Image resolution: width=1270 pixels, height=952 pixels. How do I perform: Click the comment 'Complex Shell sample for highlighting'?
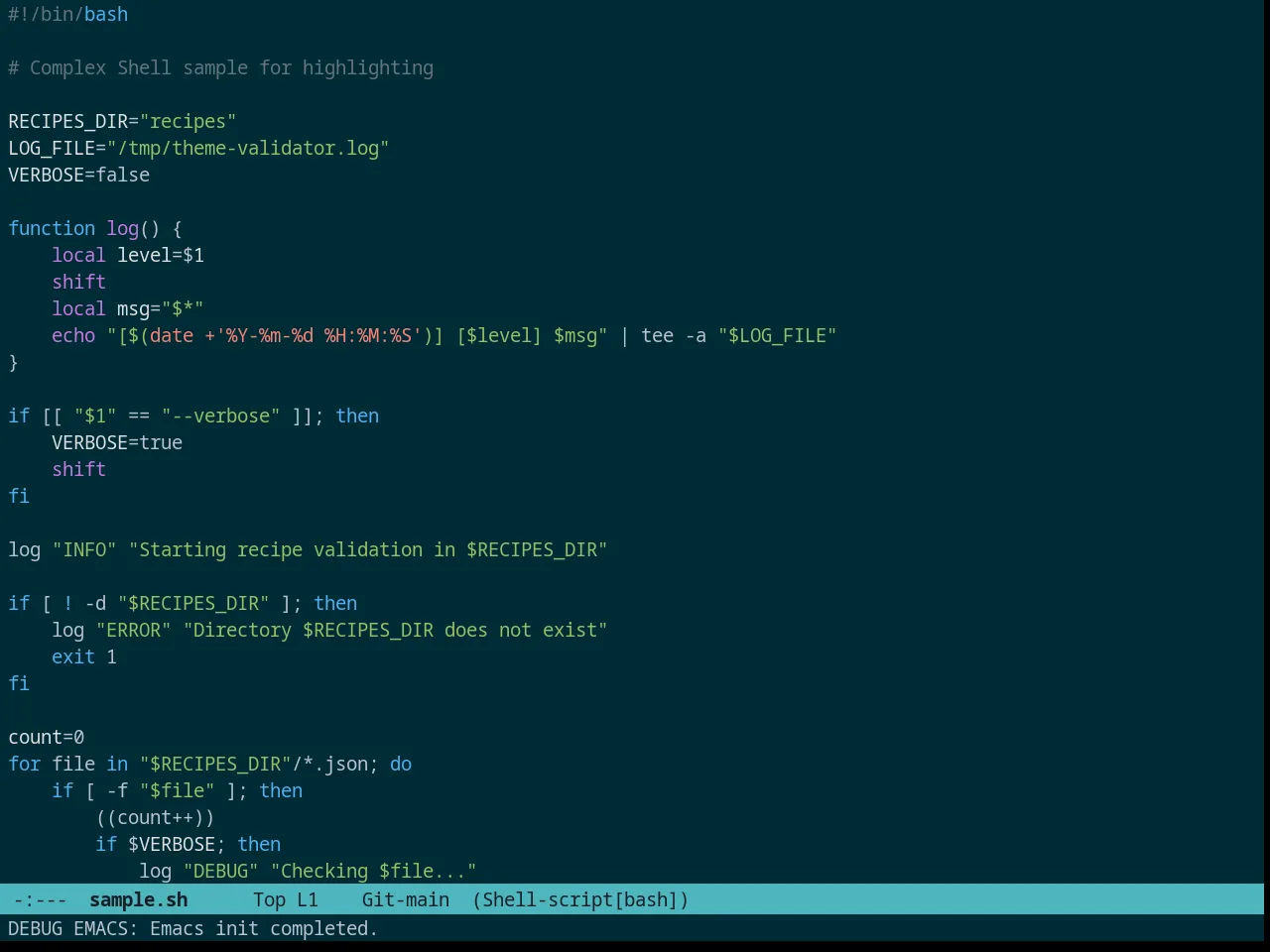coord(231,67)
